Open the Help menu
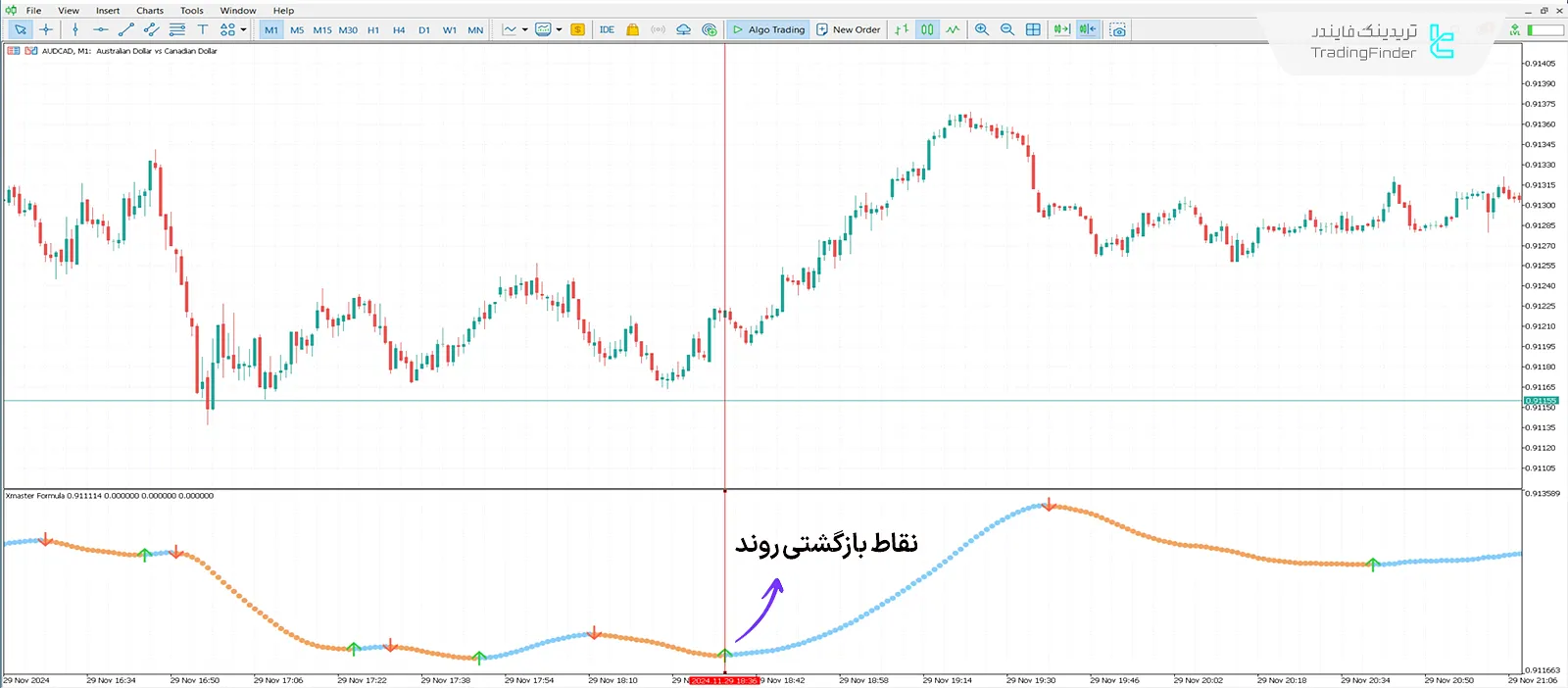 click(x=283, y=11)
